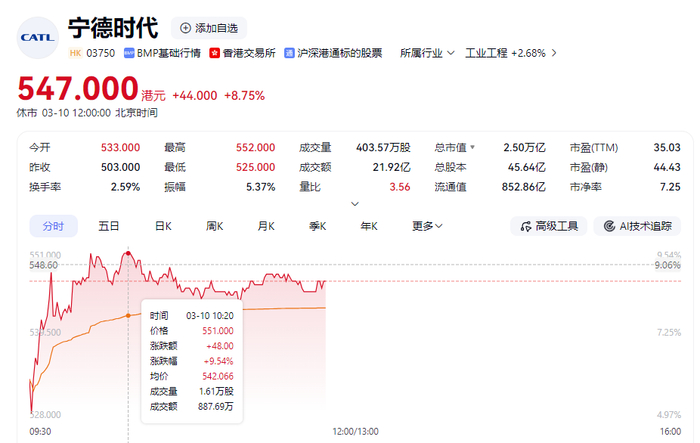Click the 市盈(静) value 44.43
The height and width of the screenshot is (443, 700).
pyautogui.click(x=667, y=167)
